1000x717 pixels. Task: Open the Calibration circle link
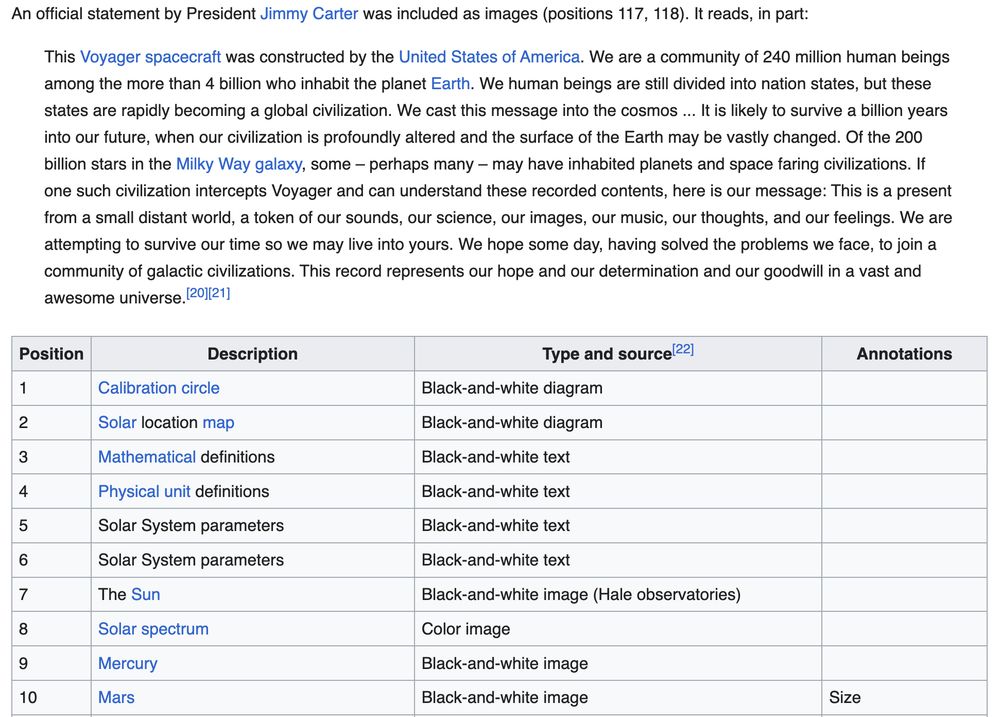158,388
